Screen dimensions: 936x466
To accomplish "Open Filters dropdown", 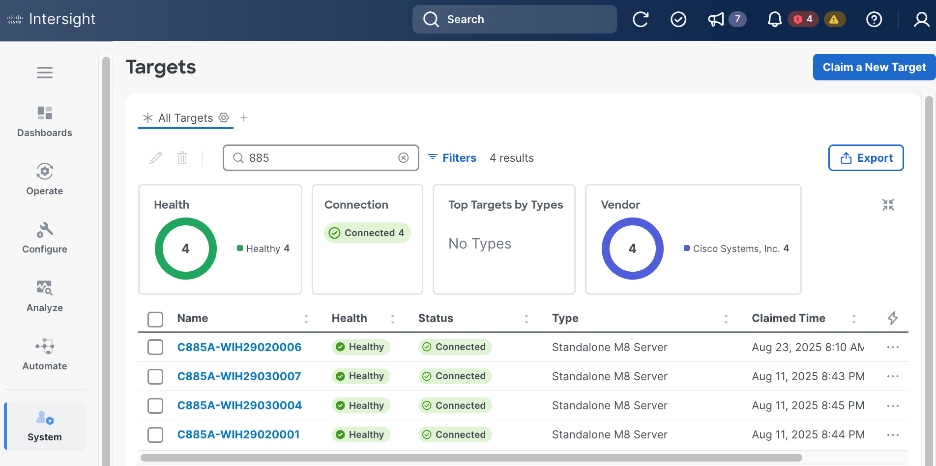I will tap(452, 158).
